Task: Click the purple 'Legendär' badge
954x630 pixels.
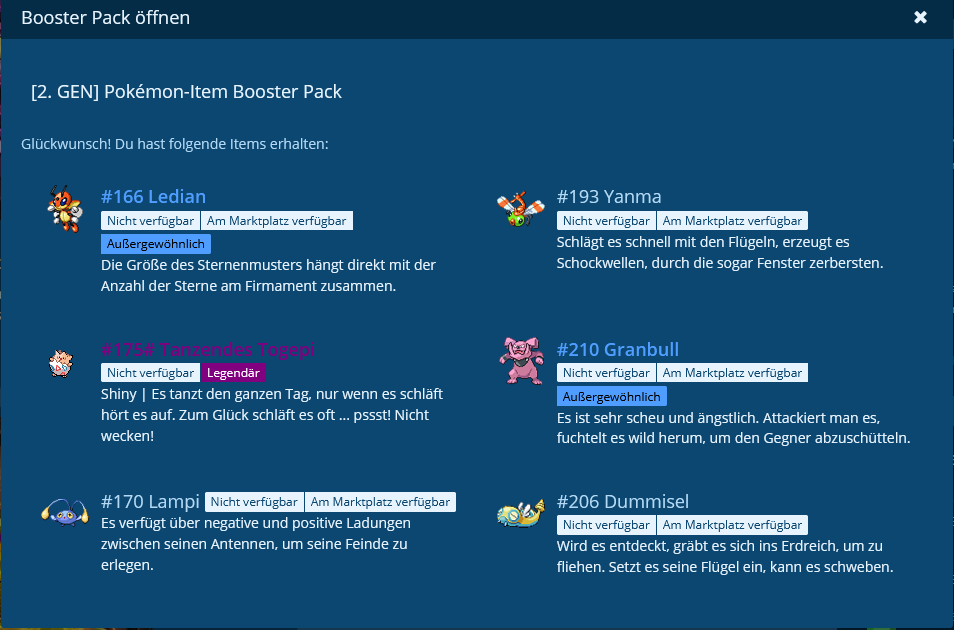Action: pos(233,373)
